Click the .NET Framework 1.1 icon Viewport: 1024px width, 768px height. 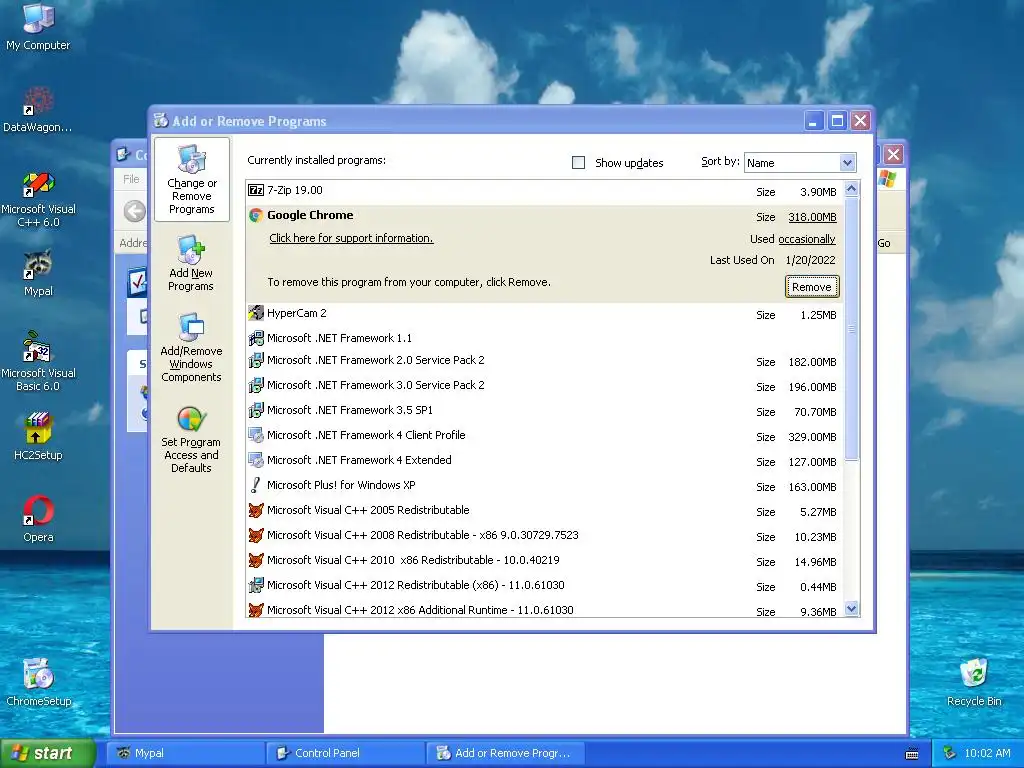255,338
